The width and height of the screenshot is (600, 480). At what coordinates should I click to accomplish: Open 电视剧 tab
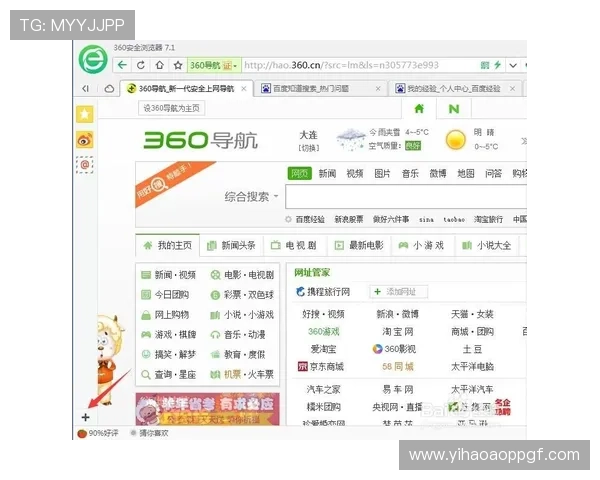294,245
